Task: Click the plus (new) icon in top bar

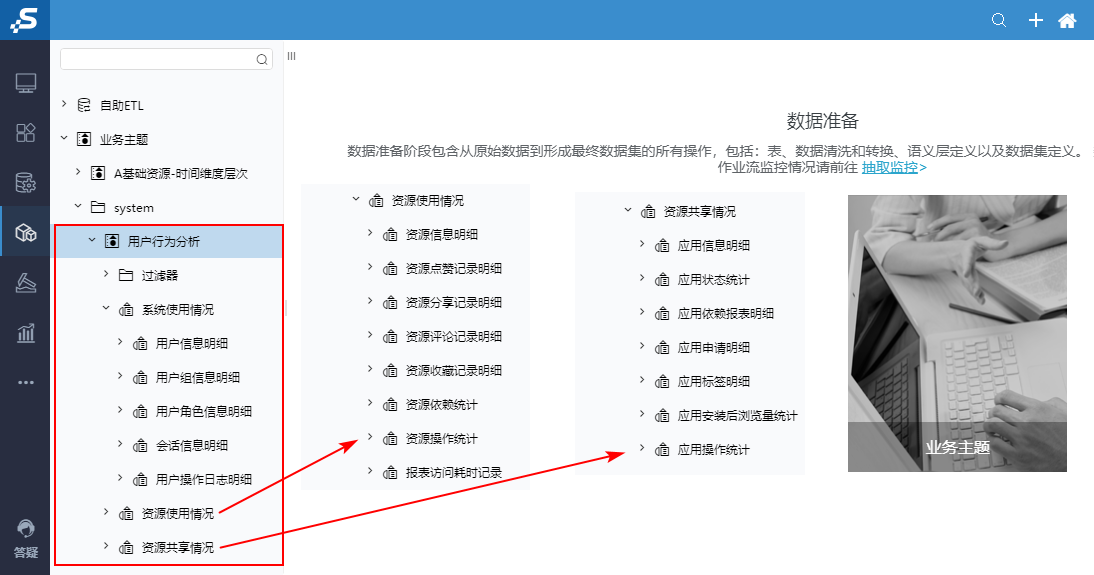Action: click(1035, 20)
